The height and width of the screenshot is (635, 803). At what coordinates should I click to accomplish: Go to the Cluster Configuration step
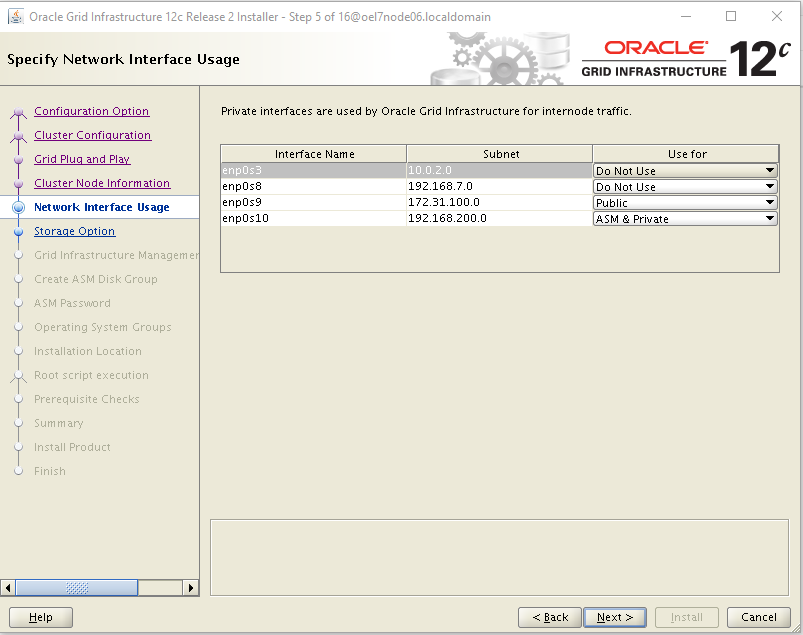[x=92, y=136]
